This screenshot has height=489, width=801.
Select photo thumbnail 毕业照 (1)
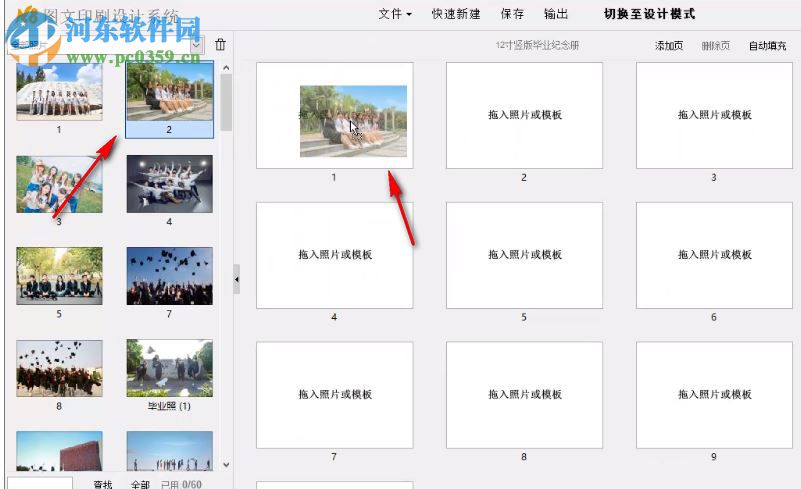170,368
